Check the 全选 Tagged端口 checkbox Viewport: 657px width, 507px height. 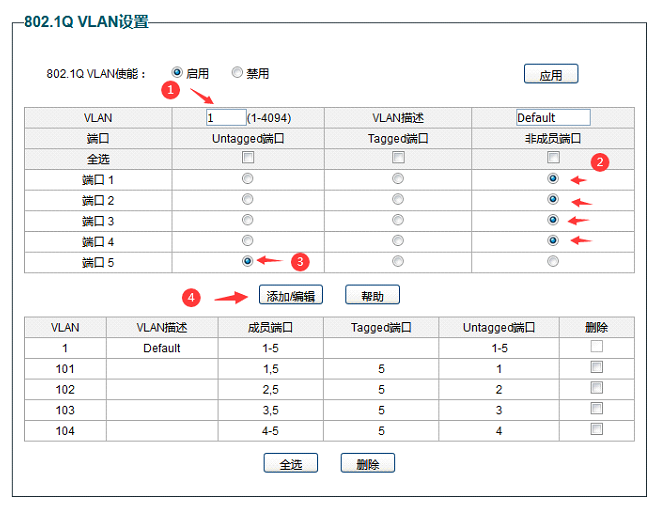click(398, 158)
